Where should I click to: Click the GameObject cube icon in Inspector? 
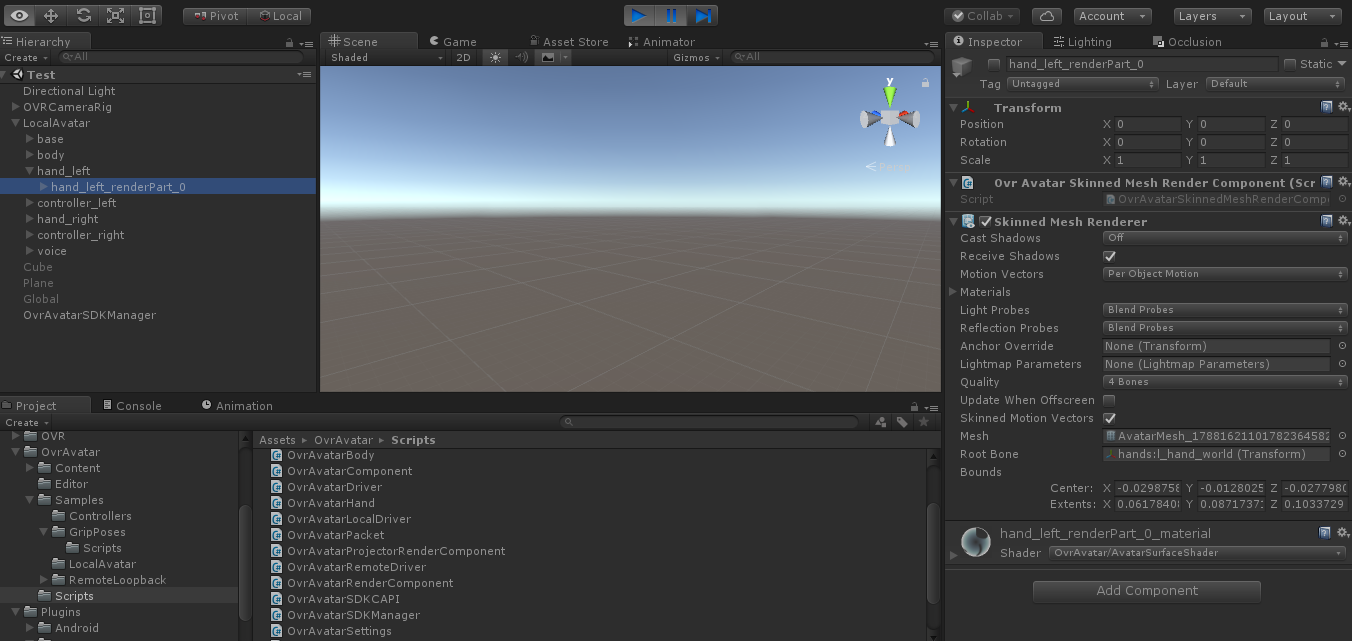click(962, 68)
